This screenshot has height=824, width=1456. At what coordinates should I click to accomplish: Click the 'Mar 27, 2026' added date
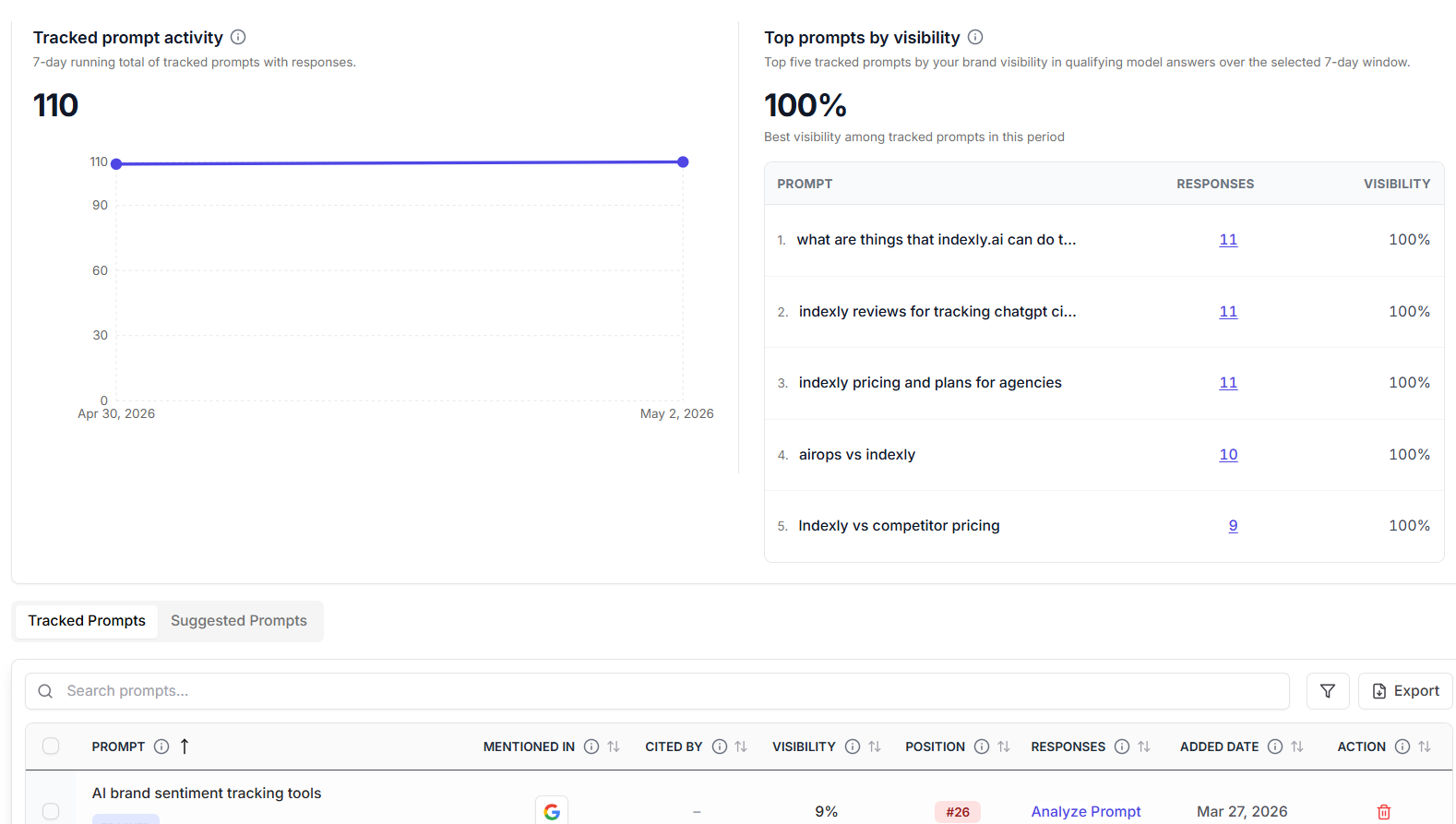point(1242,812)
